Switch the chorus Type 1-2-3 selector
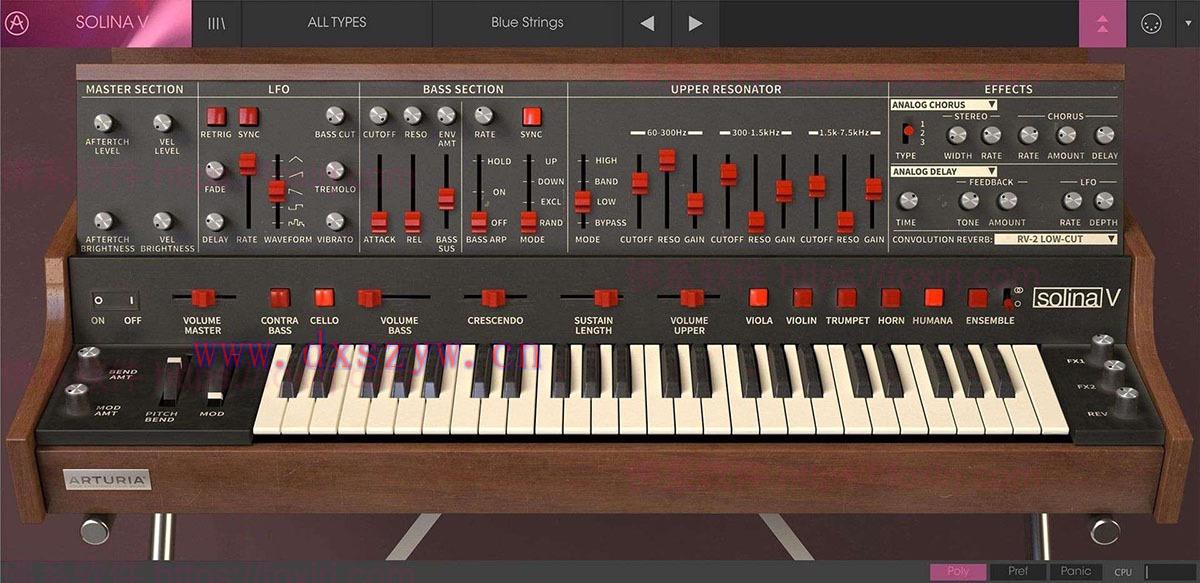The width and height of the screenshot is (1200, 583). click(x=907, y=134)
